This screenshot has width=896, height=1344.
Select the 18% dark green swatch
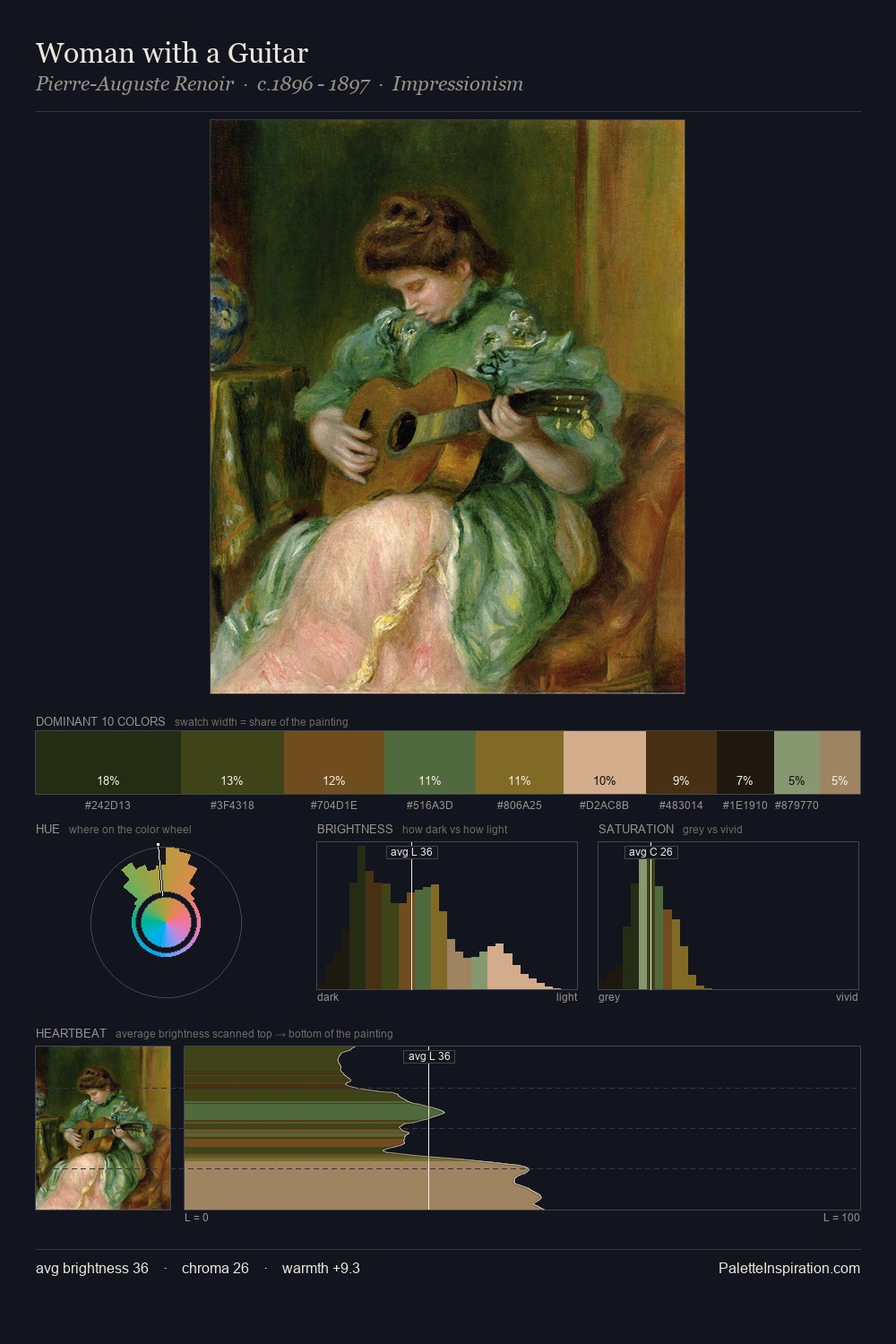pos(108,762)
